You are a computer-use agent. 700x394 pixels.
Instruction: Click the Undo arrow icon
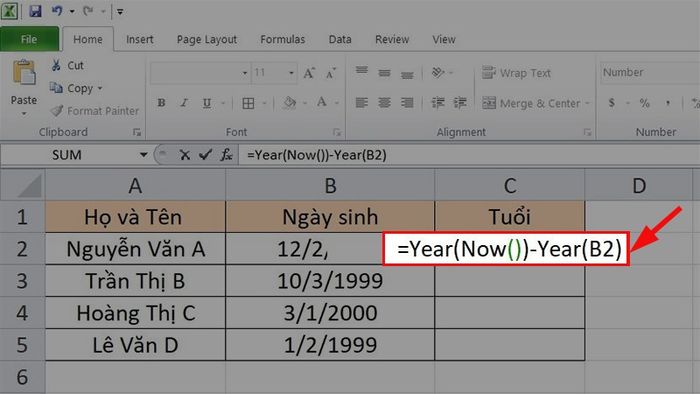coord(57,11)
